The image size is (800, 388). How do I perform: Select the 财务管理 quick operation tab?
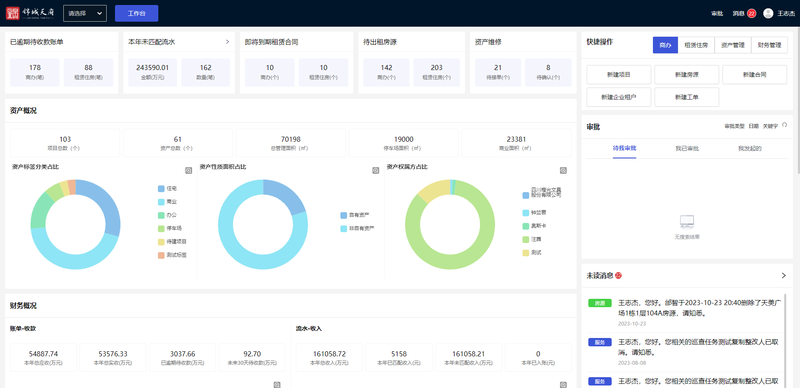[x=769, y=45]
